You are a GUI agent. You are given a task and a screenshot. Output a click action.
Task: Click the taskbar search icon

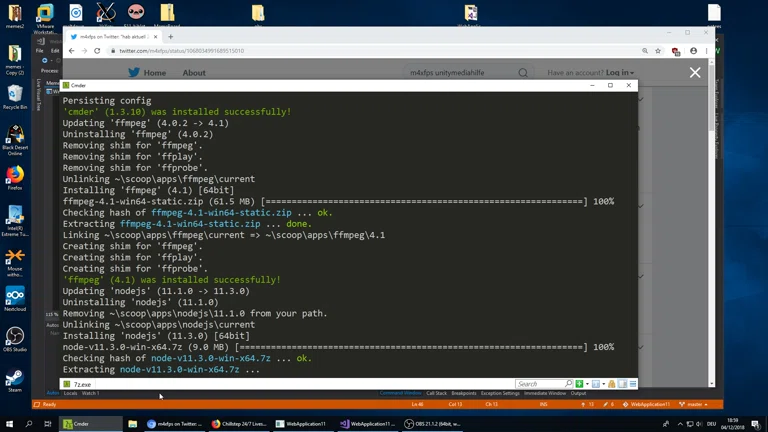click(28, 424)
